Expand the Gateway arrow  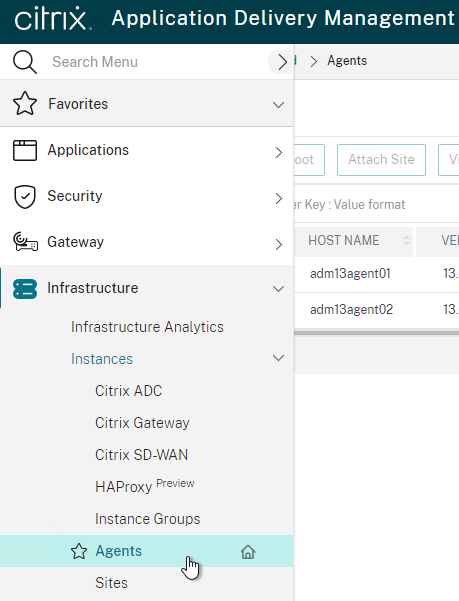(x=279, y=244)
